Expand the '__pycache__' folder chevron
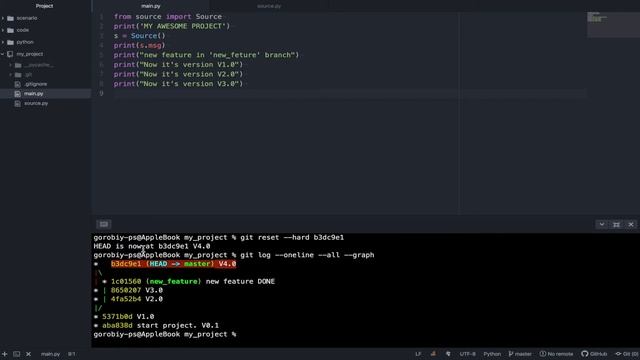 pos(11,65)
